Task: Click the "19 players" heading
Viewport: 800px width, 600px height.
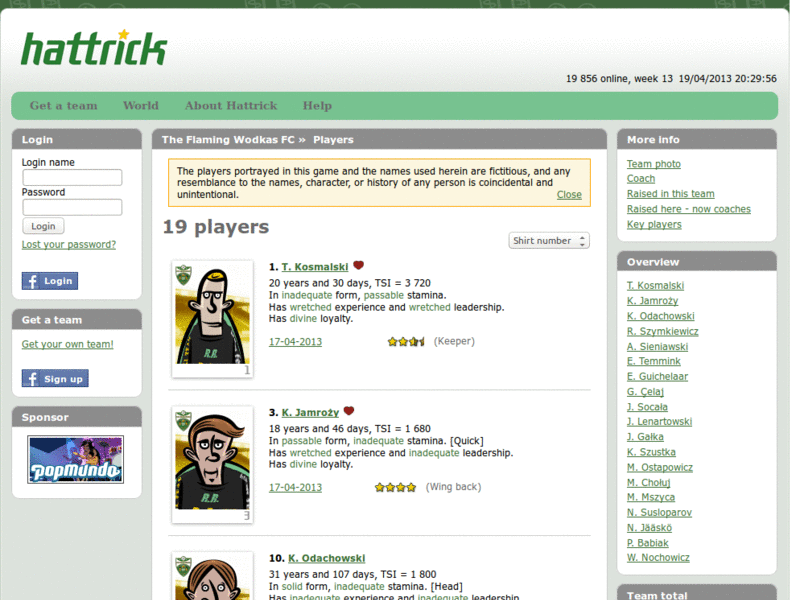Action: click(216, 227)
